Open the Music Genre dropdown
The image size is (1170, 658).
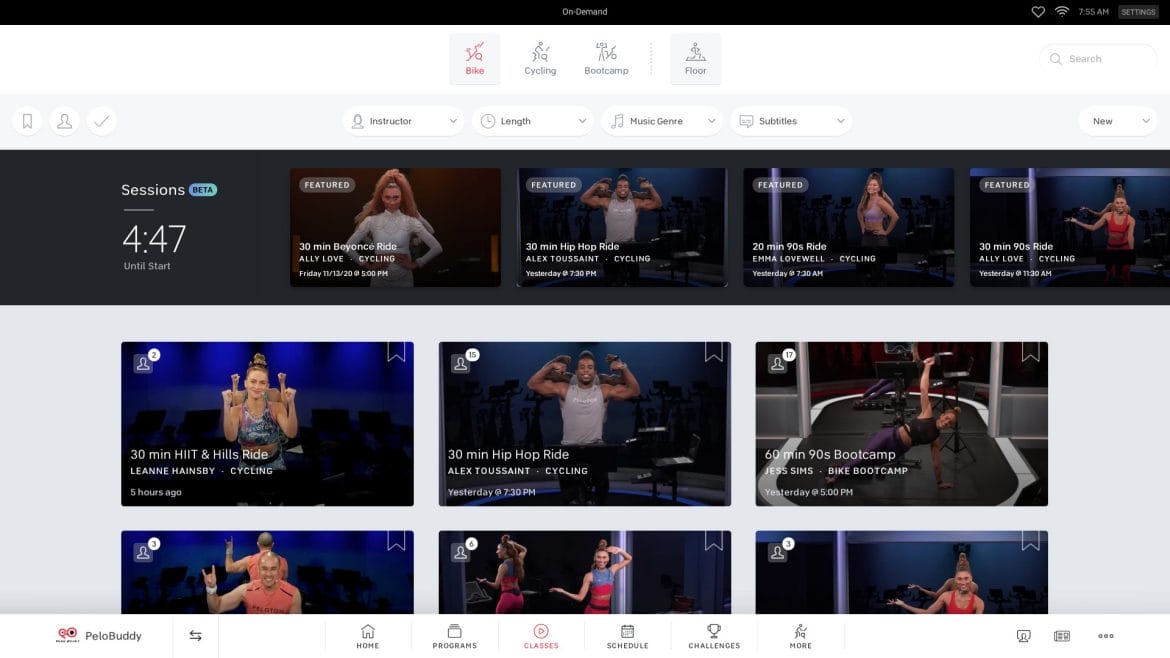click(x=662, y=121)
